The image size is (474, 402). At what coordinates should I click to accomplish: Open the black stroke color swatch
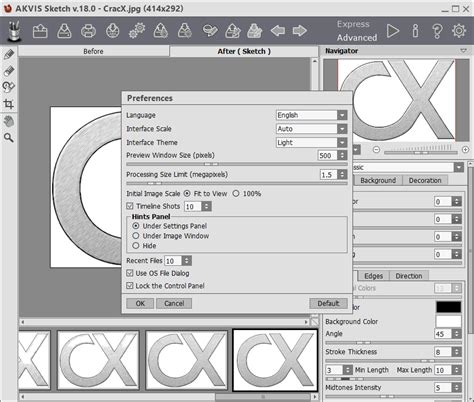(448, 307)
